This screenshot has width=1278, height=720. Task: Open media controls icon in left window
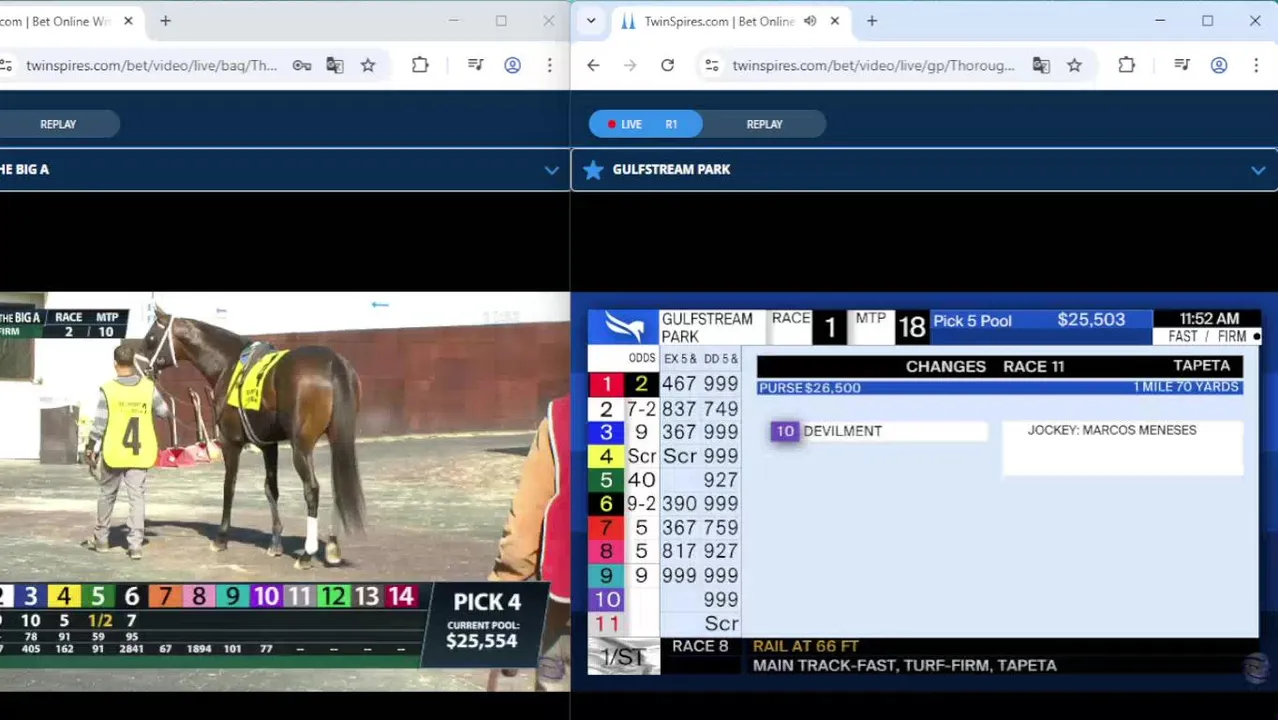(x=476, y=66)
